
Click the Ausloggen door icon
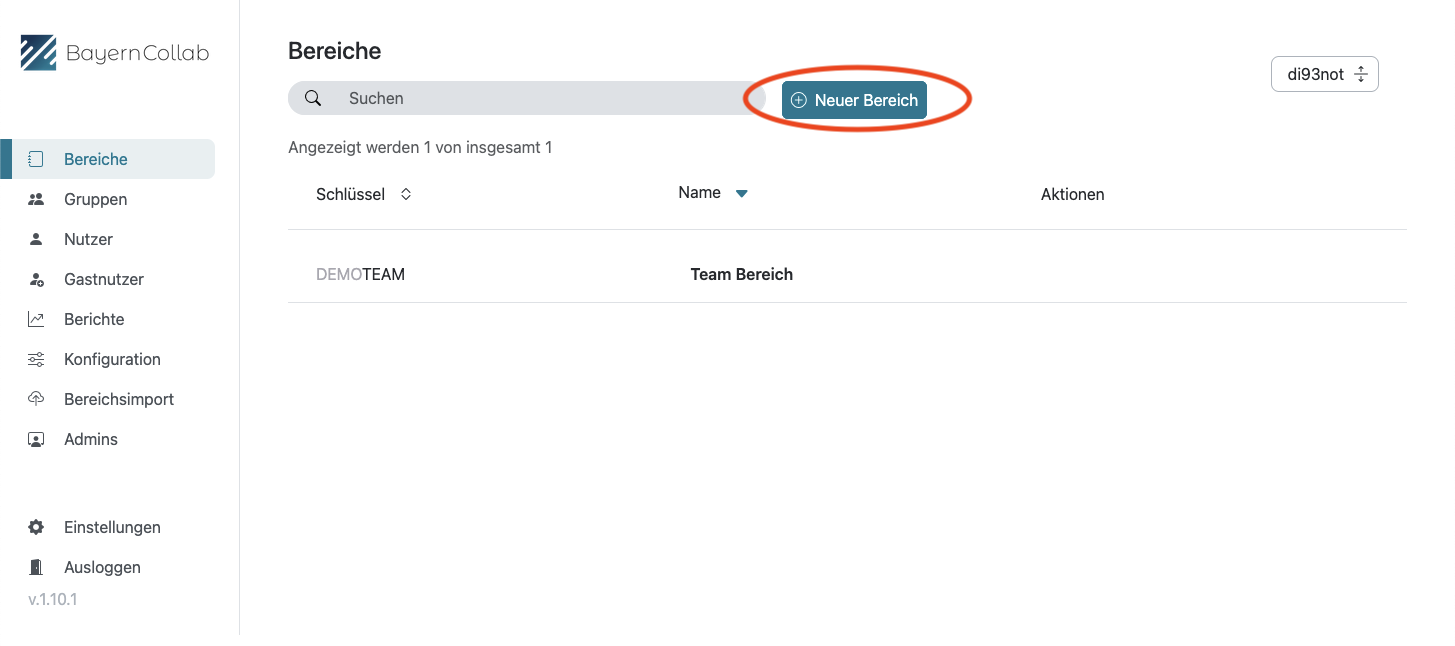tap(36, 567)
